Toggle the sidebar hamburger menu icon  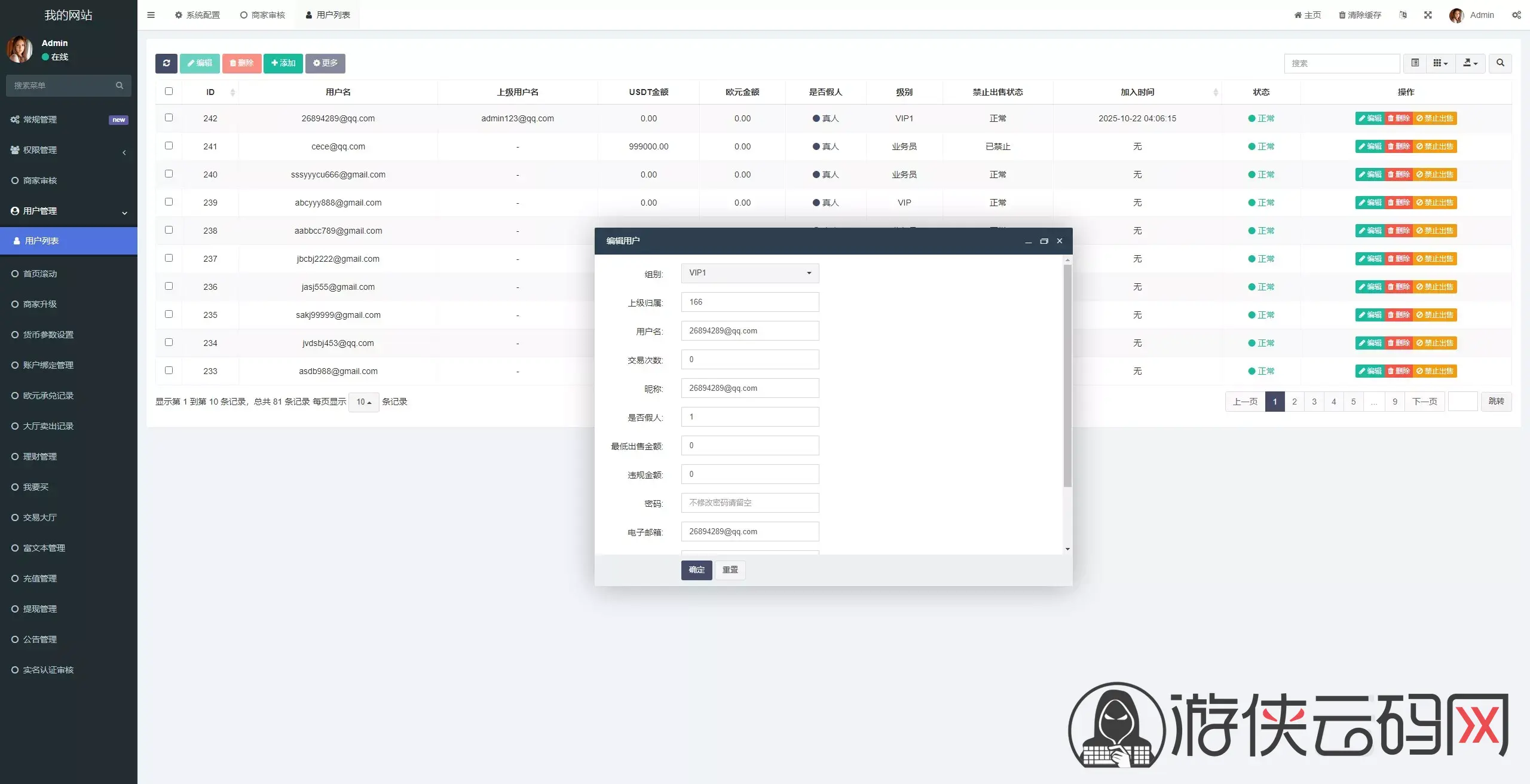point(151,15)
